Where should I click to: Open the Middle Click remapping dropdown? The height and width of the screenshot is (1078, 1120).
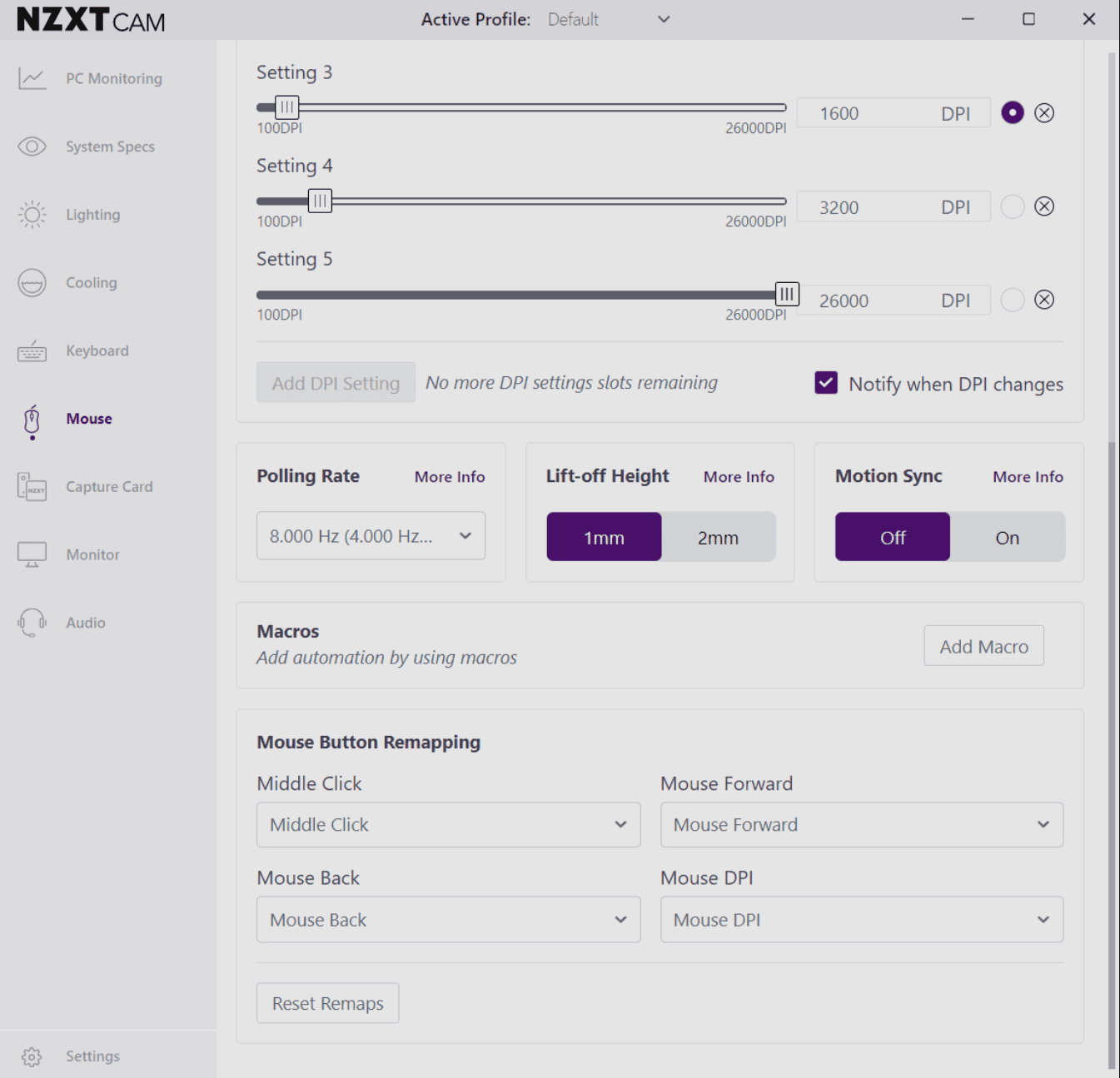tap(448, 825)
